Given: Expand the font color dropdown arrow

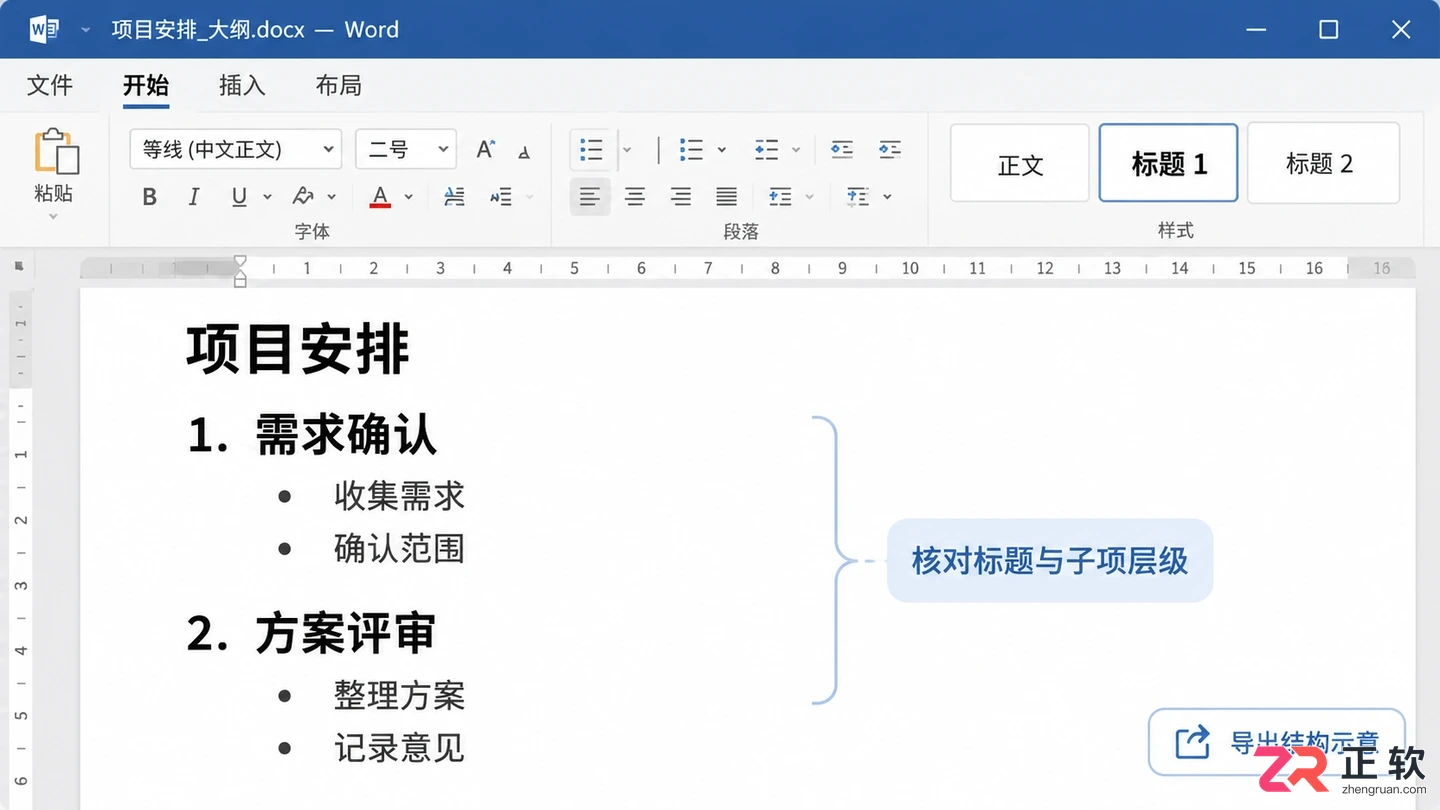Looking at the screenshot, I should pos(408,197).
